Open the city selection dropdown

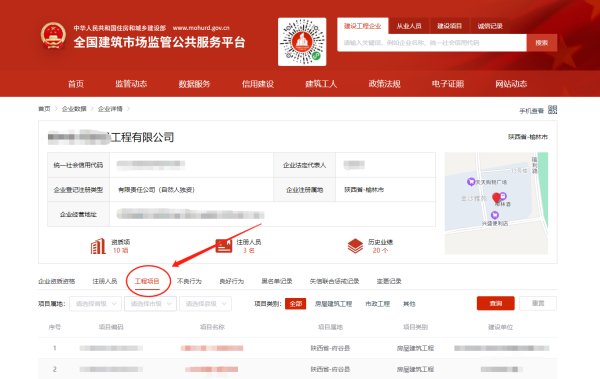(x=150, y=304)
